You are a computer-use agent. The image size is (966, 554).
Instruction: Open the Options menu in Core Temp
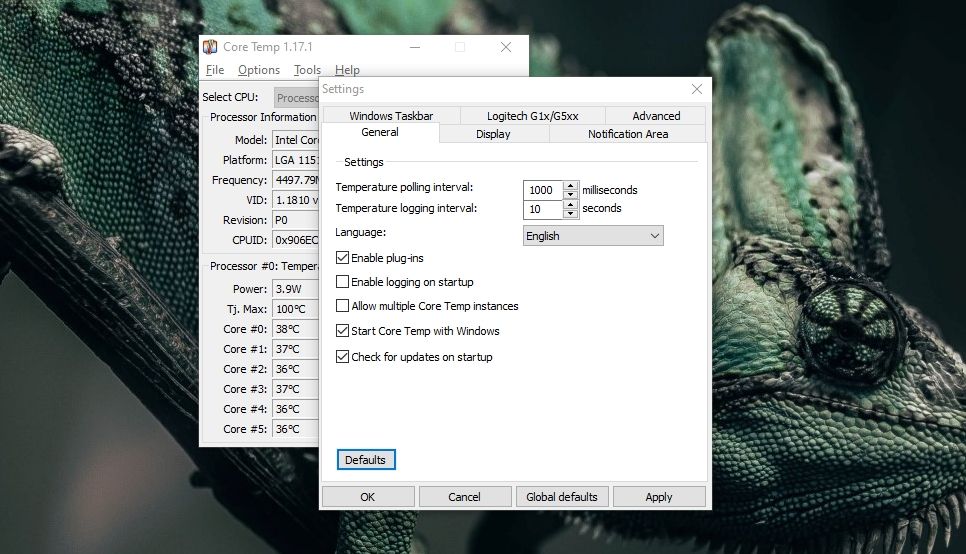(259, 70)
